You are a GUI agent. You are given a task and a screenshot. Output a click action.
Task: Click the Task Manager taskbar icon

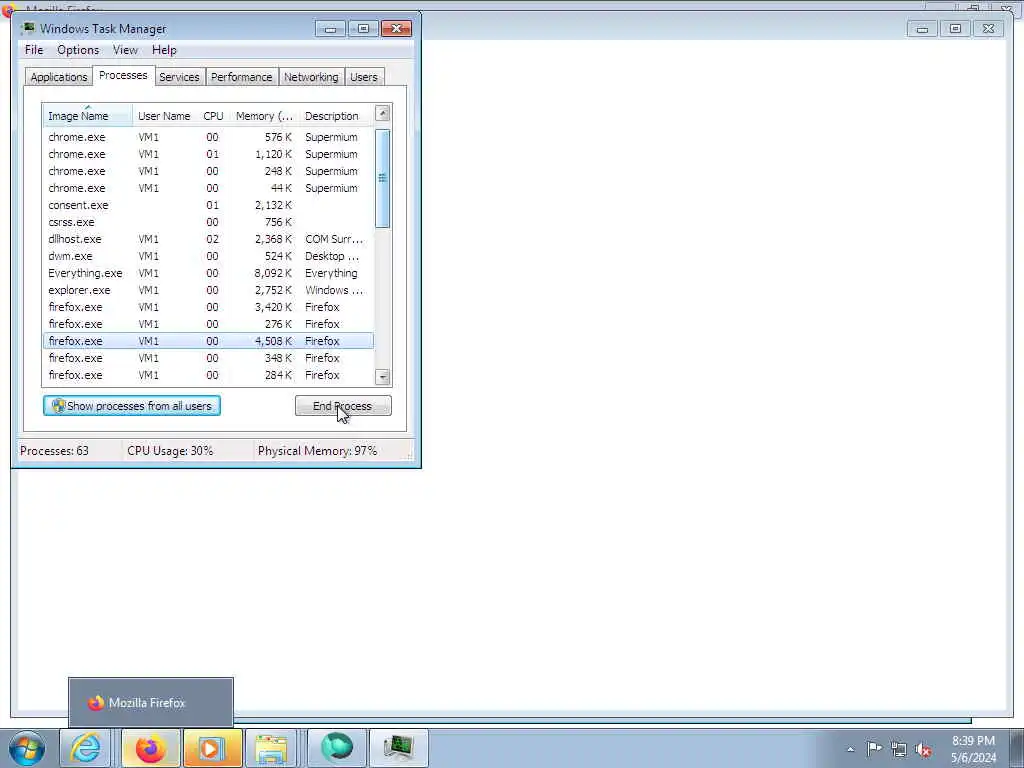pos(398,748)
